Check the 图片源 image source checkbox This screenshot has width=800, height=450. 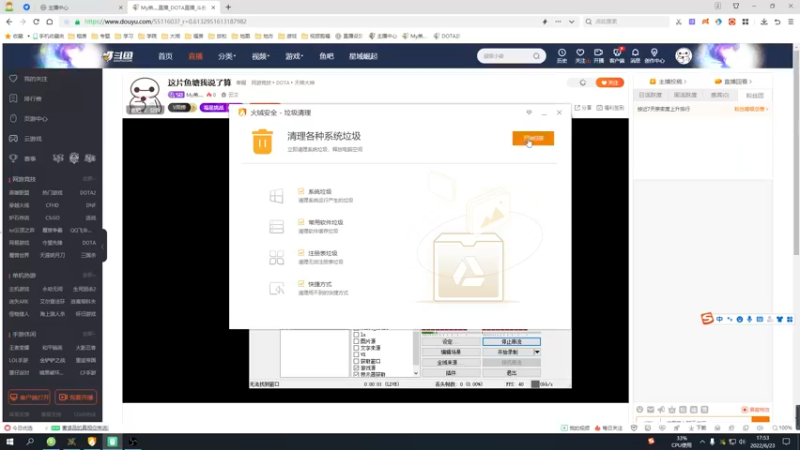(x=356, y=341)
